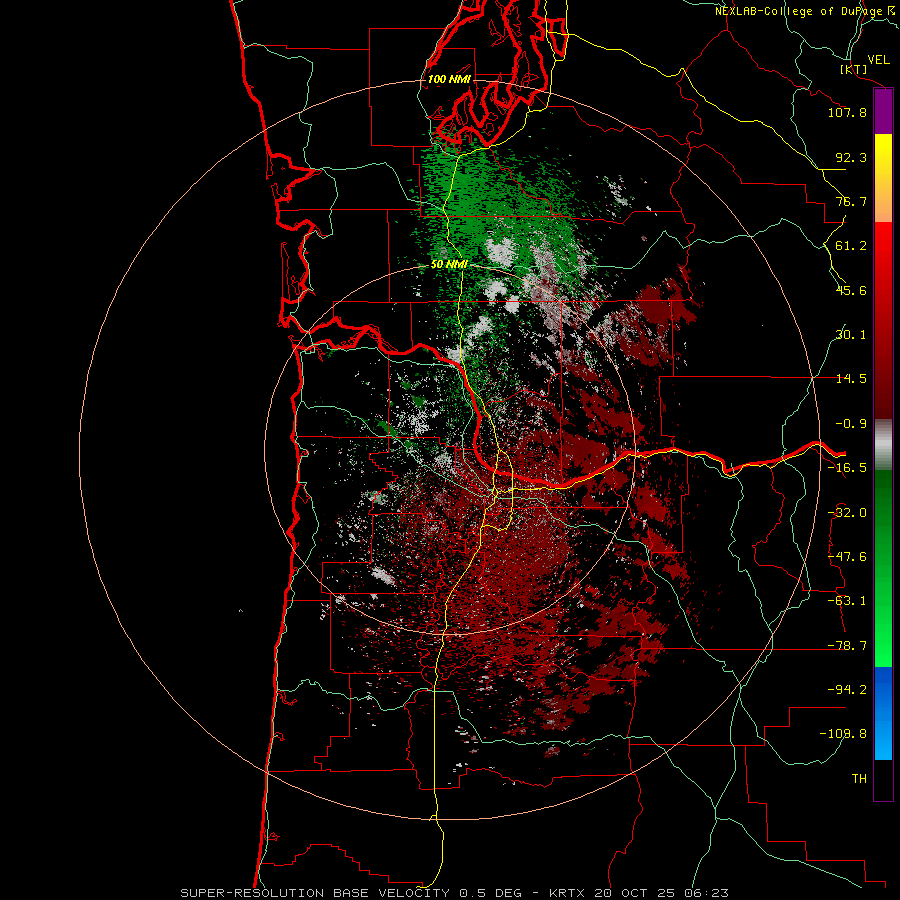Screen dimensions: 900x900
Task: Click the NEXLAB-College of DuPage header text
Action: click(x=805, y=11)
